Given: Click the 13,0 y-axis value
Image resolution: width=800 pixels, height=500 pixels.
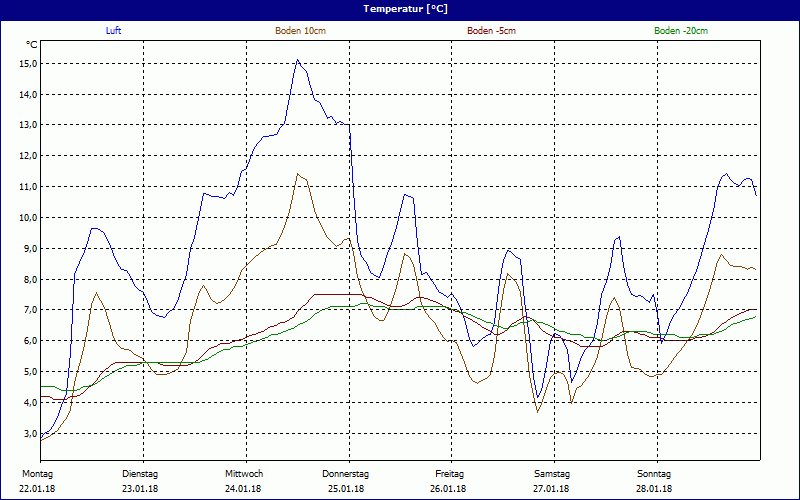Looking at the screenshot, I should [28, 125].
